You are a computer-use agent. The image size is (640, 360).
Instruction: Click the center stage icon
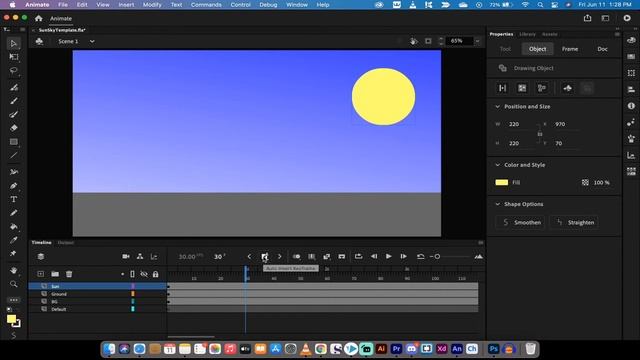(428, 41)
